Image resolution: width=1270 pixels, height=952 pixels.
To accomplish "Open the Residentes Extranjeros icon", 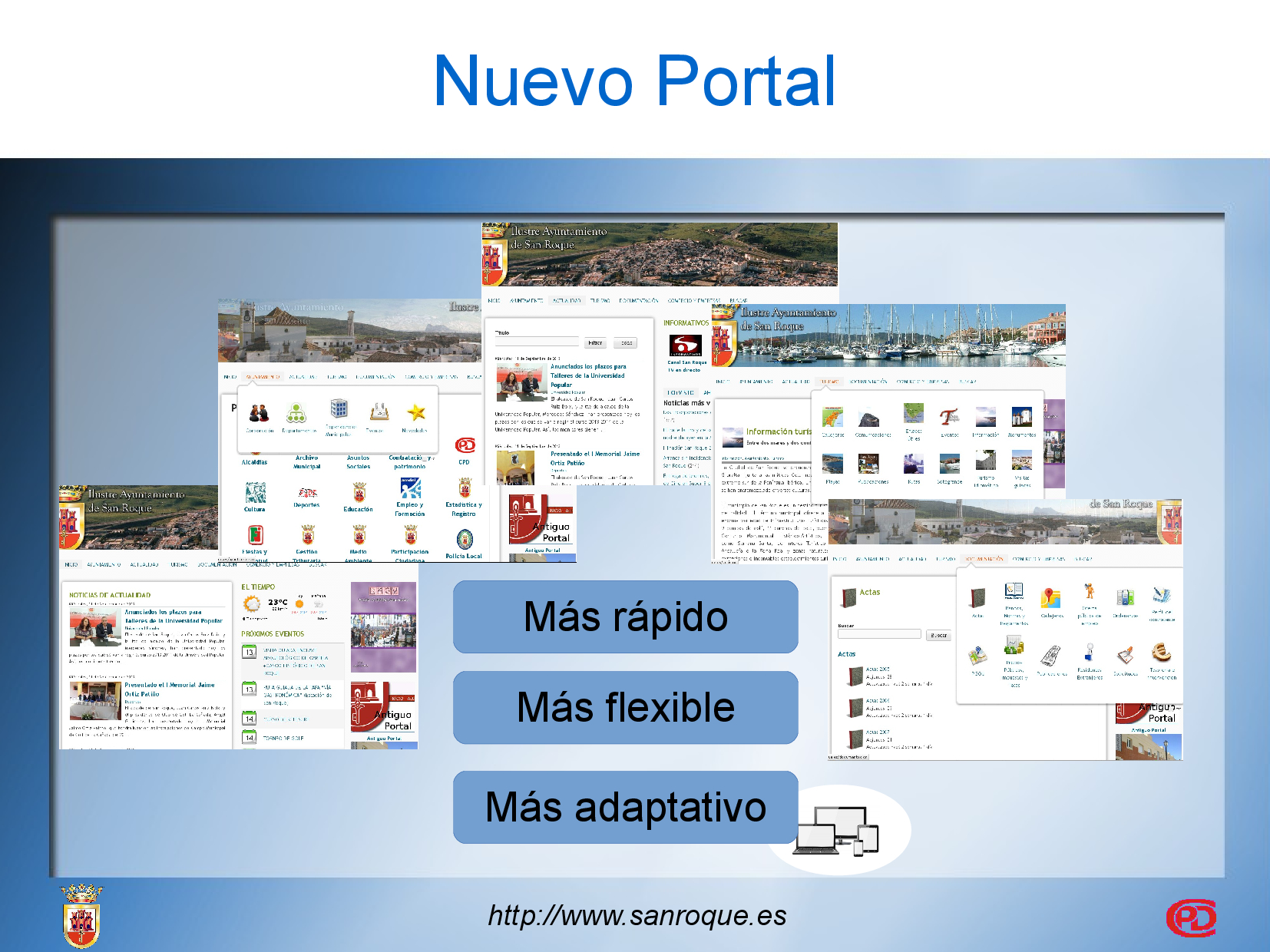I will pyautogui.click(x=1089, y=653).
